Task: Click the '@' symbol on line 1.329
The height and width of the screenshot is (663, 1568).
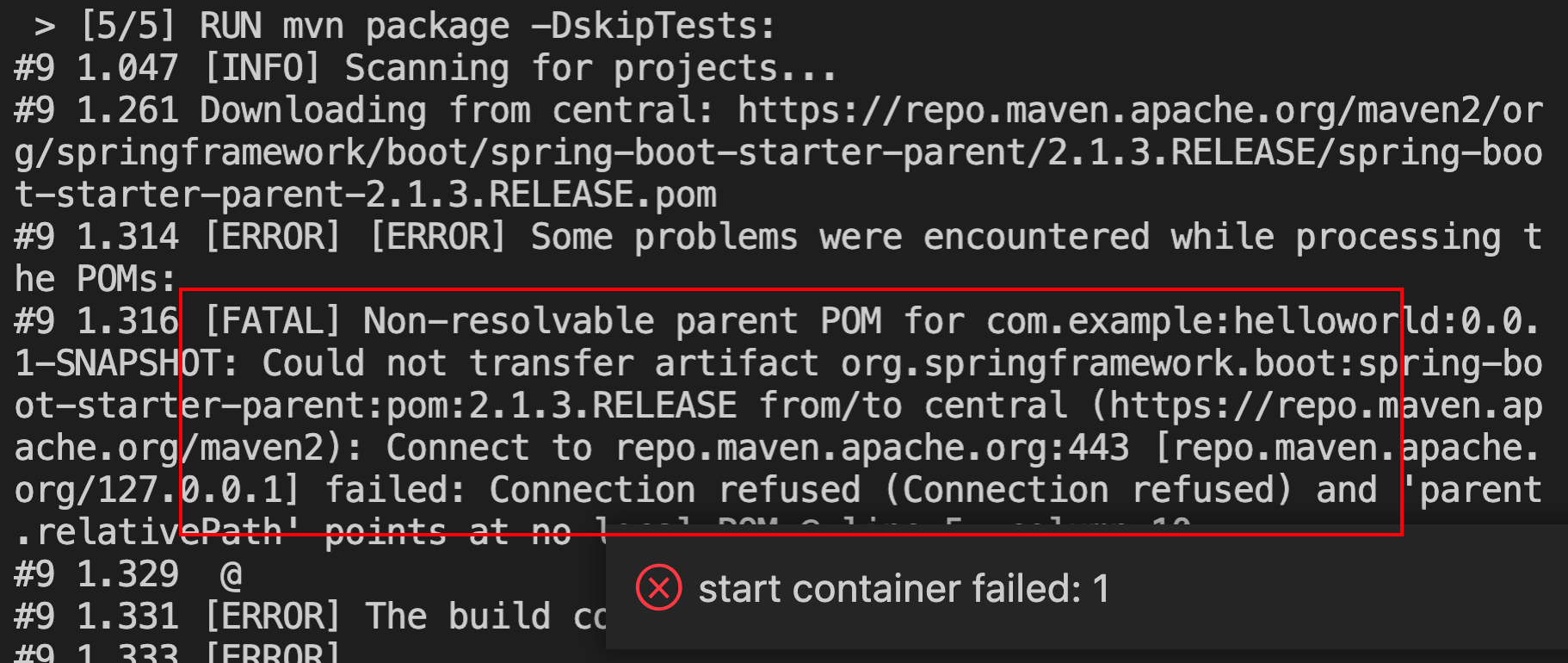Action: [231, 574]
